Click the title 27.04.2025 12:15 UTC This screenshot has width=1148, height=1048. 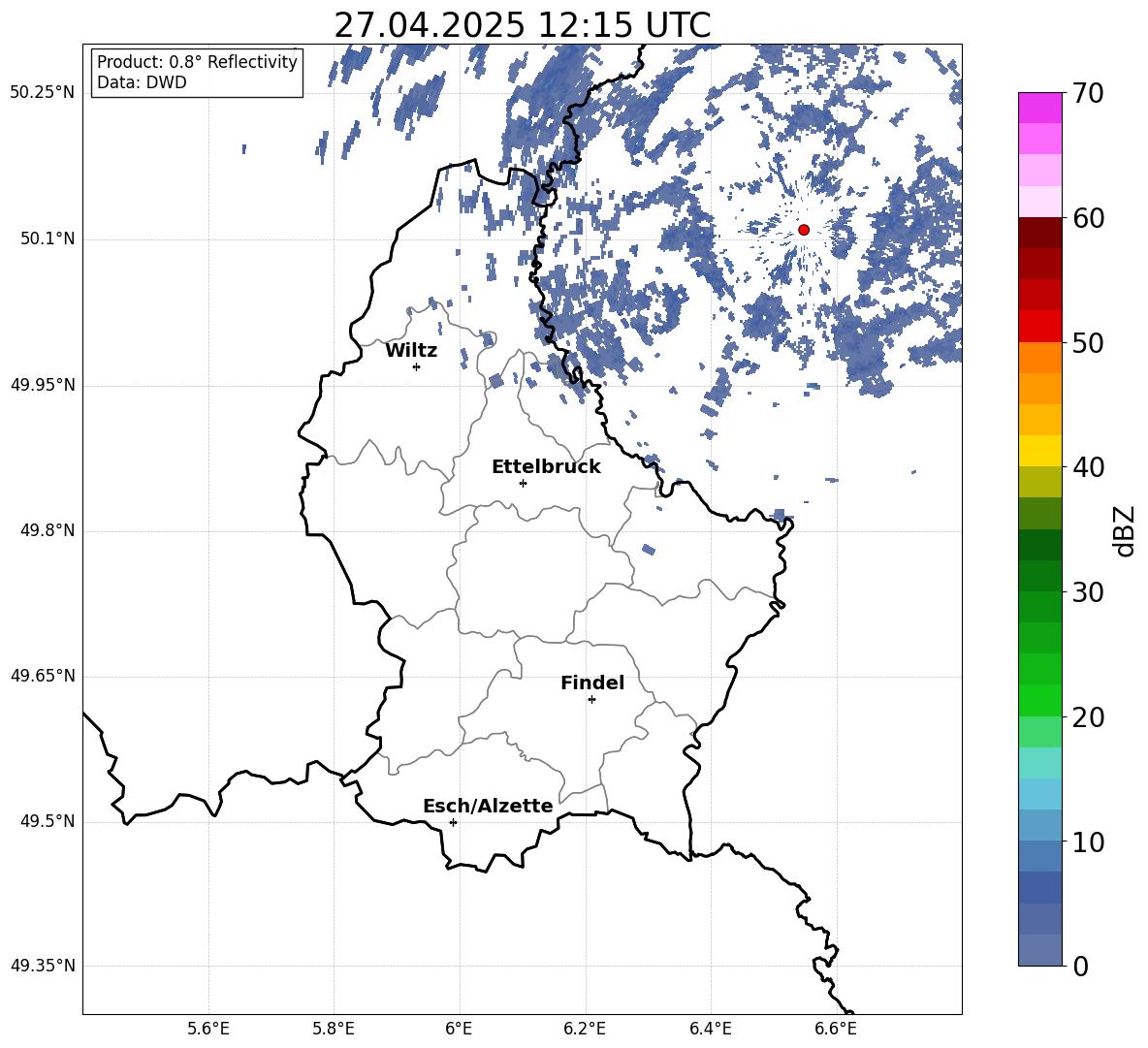(522, 25)
